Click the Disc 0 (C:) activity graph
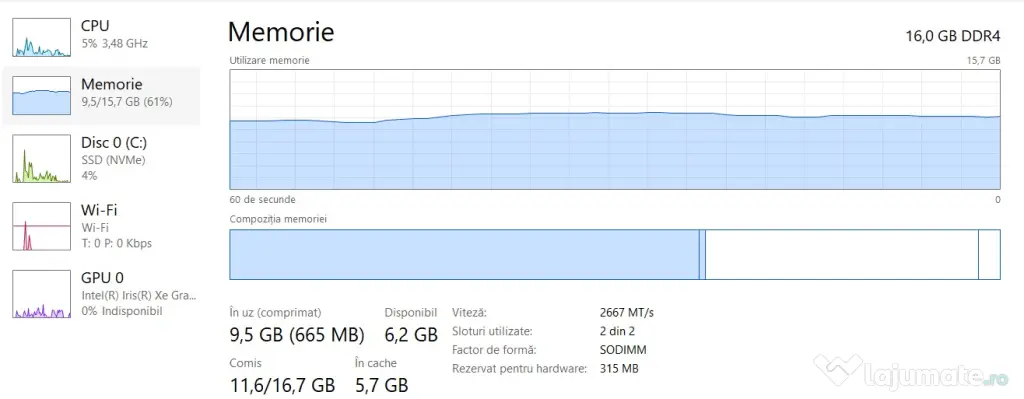1024x399 pixels. point(42,159)
